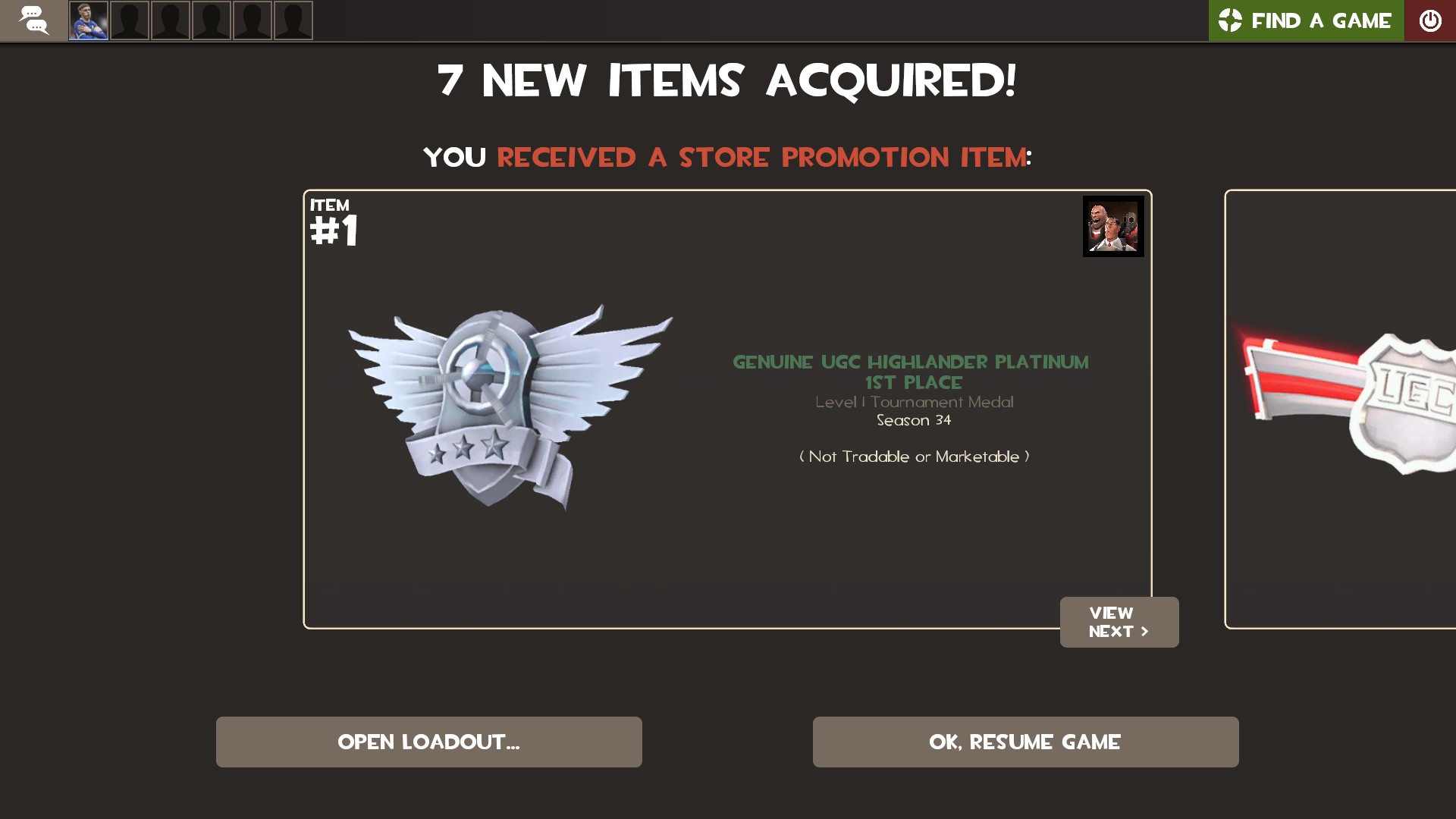Click the Item #1 label
Screen dimensions: 1456x819
[x=334, y=222]
